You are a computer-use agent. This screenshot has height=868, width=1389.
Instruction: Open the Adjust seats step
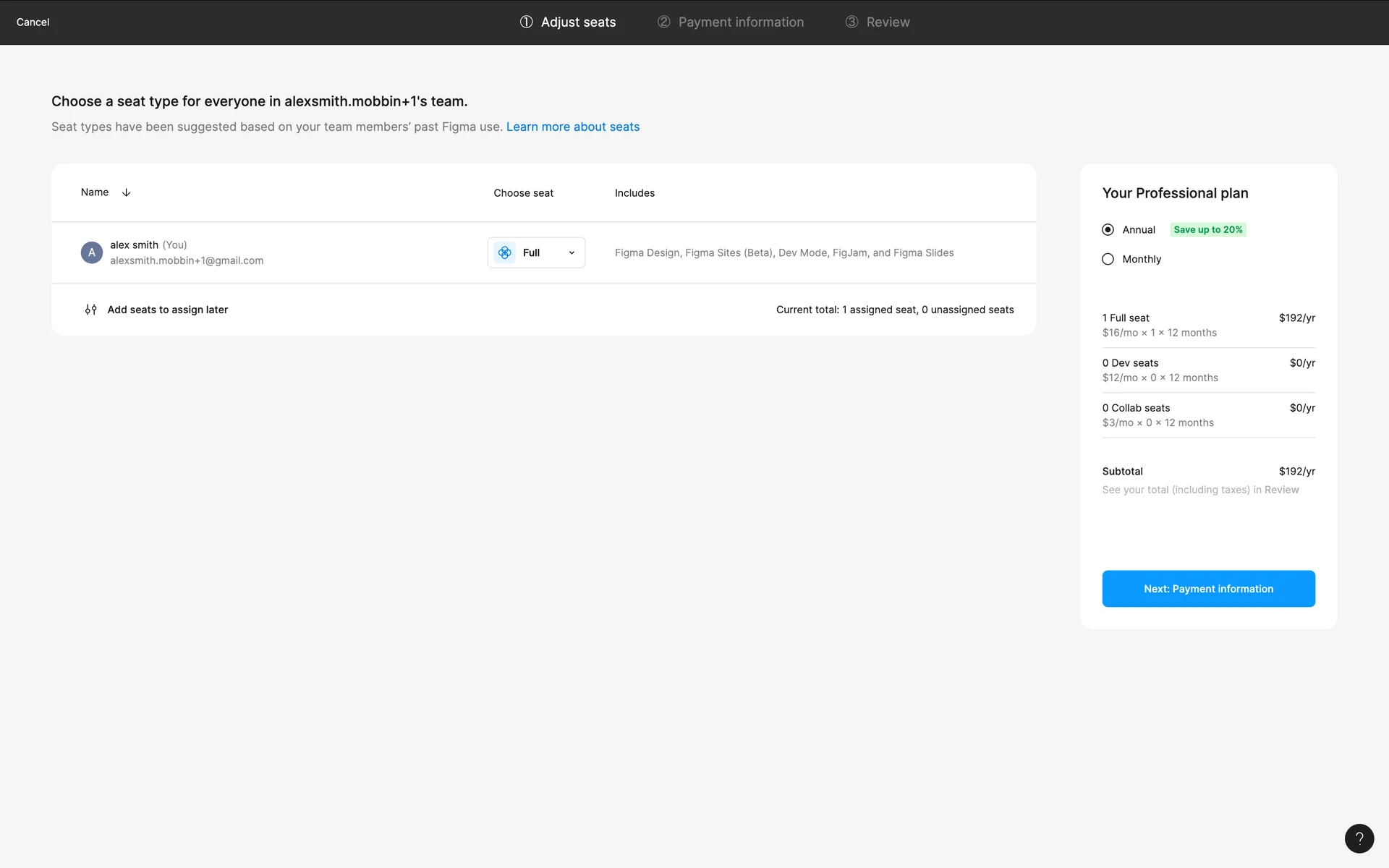[x=578, y=22]
